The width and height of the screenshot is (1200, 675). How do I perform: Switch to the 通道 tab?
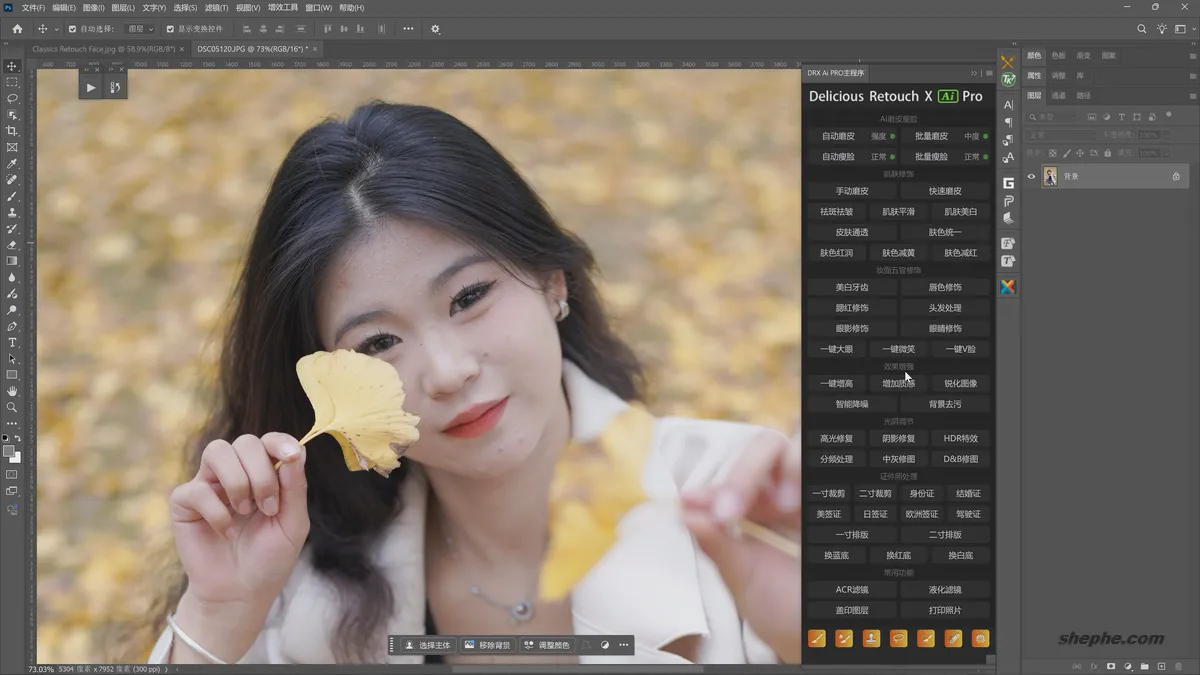1060,96
